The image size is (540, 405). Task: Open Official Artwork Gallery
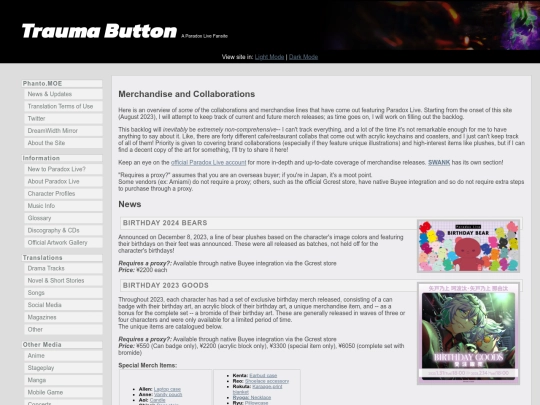point(63,242)
